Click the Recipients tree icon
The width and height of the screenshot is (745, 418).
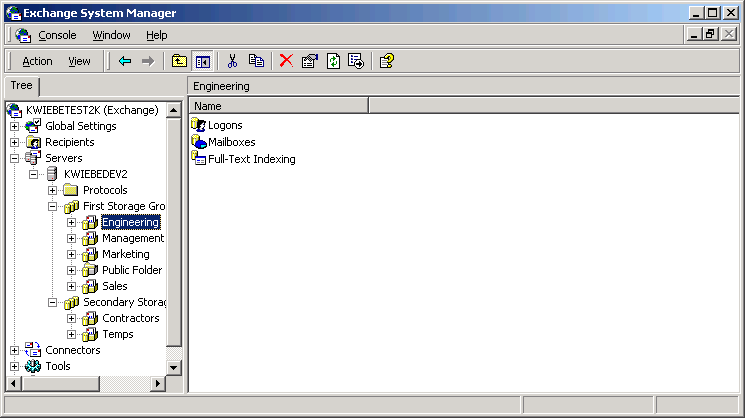(33, 142)
